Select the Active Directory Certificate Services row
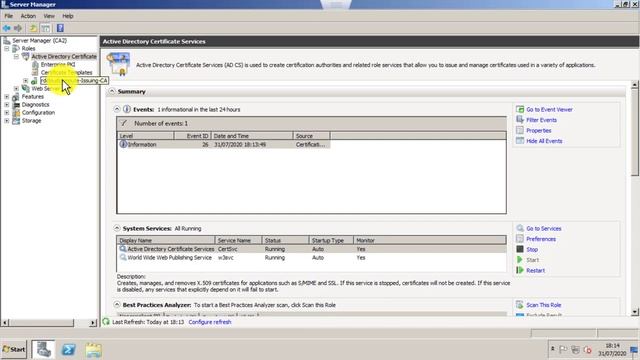The height and width of the screenshot is (360, 640). point(311,249)
